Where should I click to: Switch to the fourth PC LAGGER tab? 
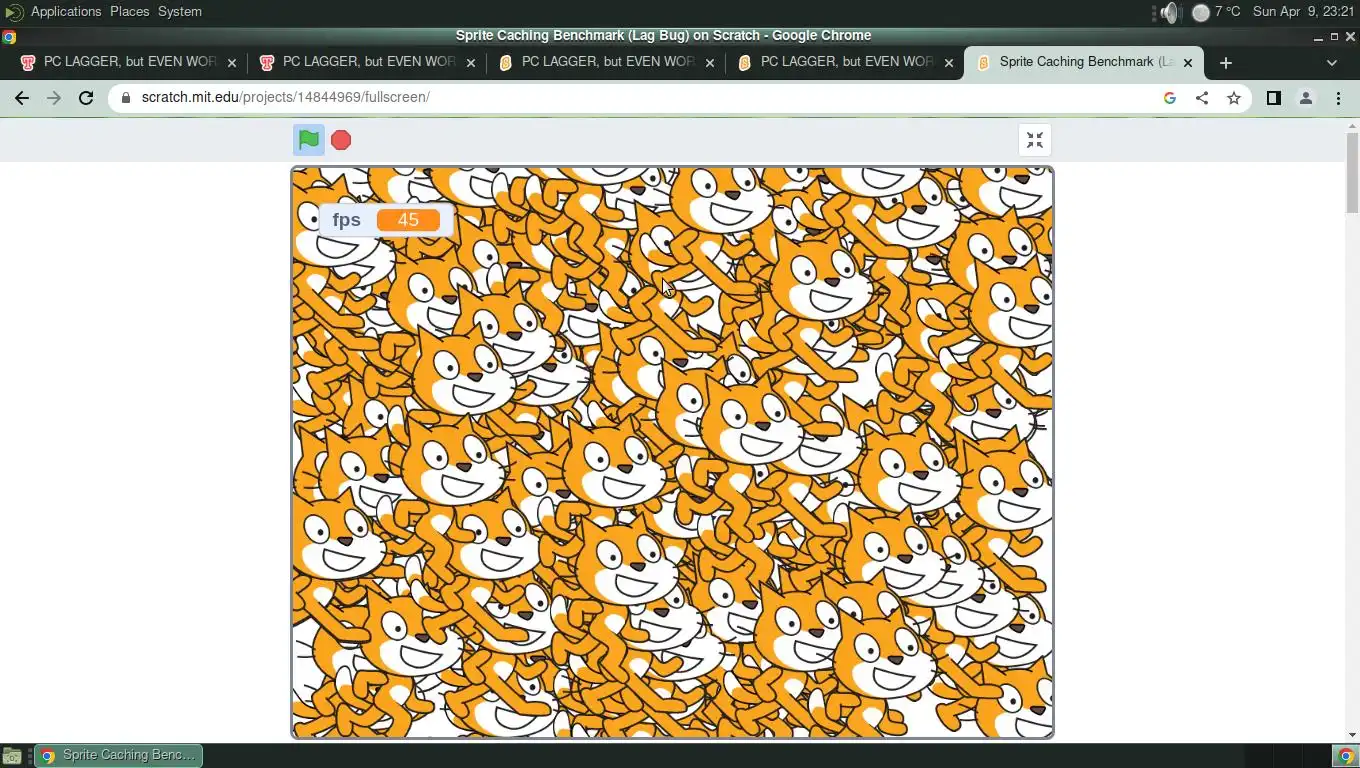(x=845, y=62)
